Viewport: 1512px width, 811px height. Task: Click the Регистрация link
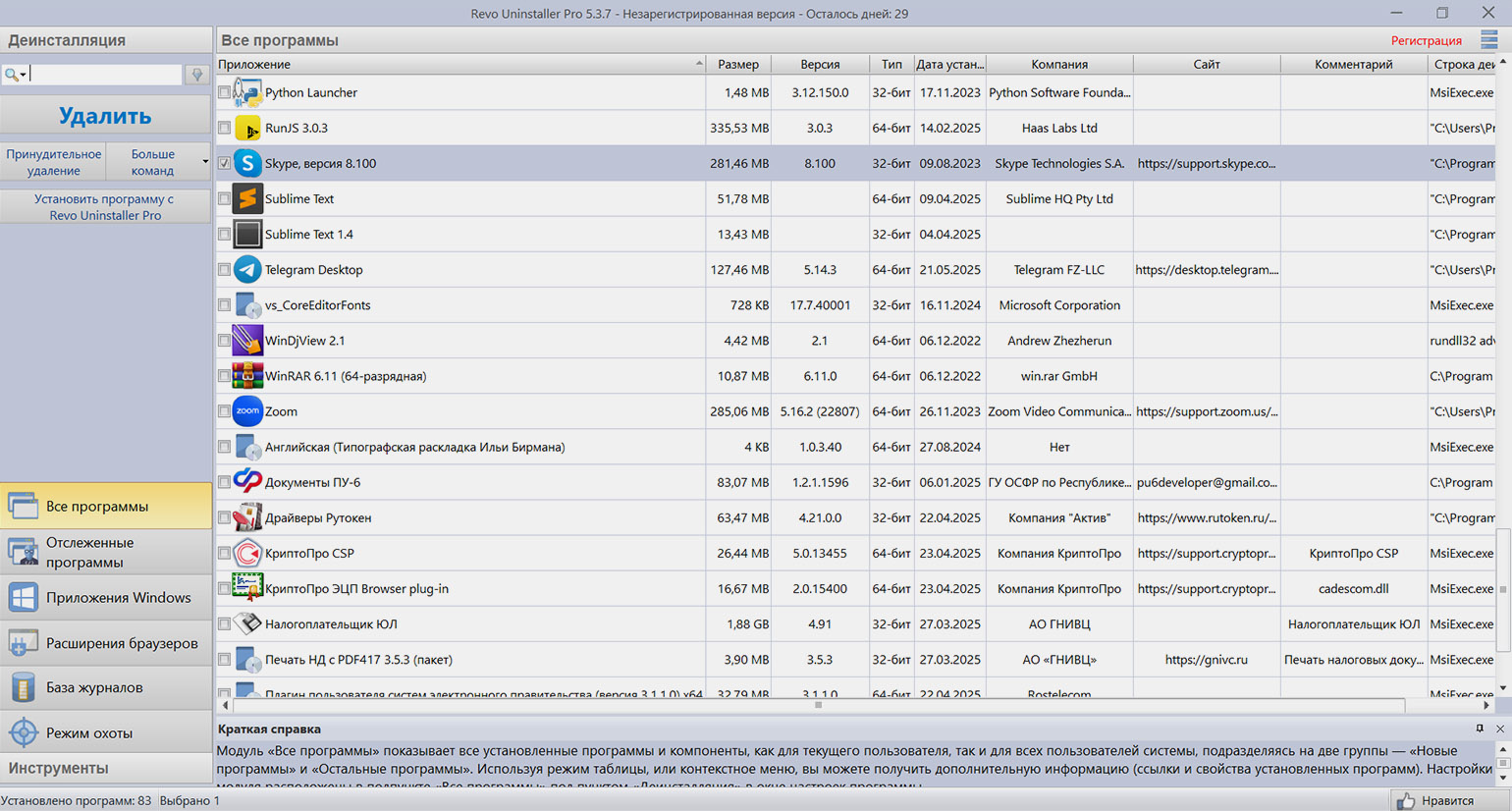(x=1426, y=40)
